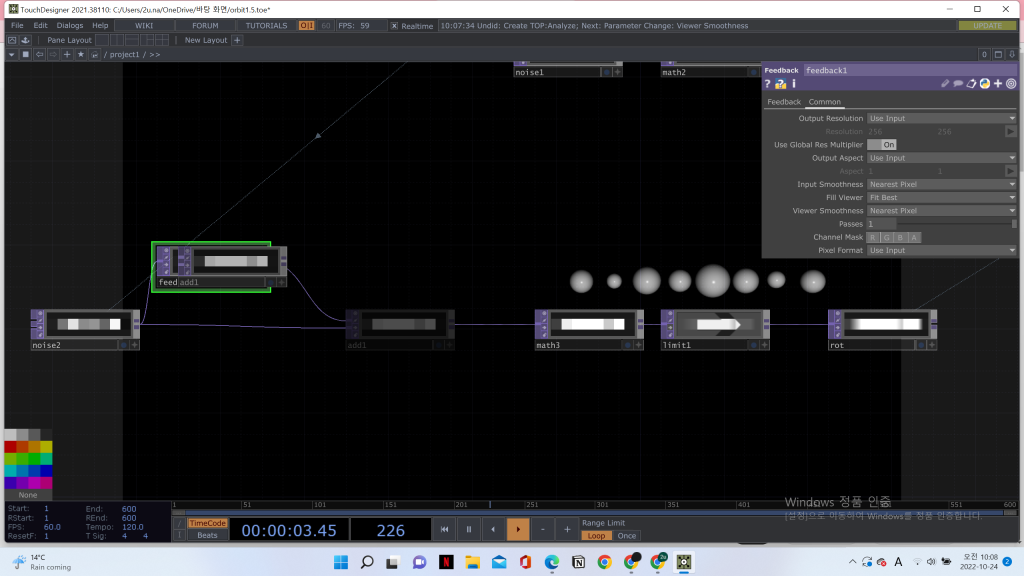Click the Python language icon in parameter panel
Screen dimensions: 1024x576
985,84
